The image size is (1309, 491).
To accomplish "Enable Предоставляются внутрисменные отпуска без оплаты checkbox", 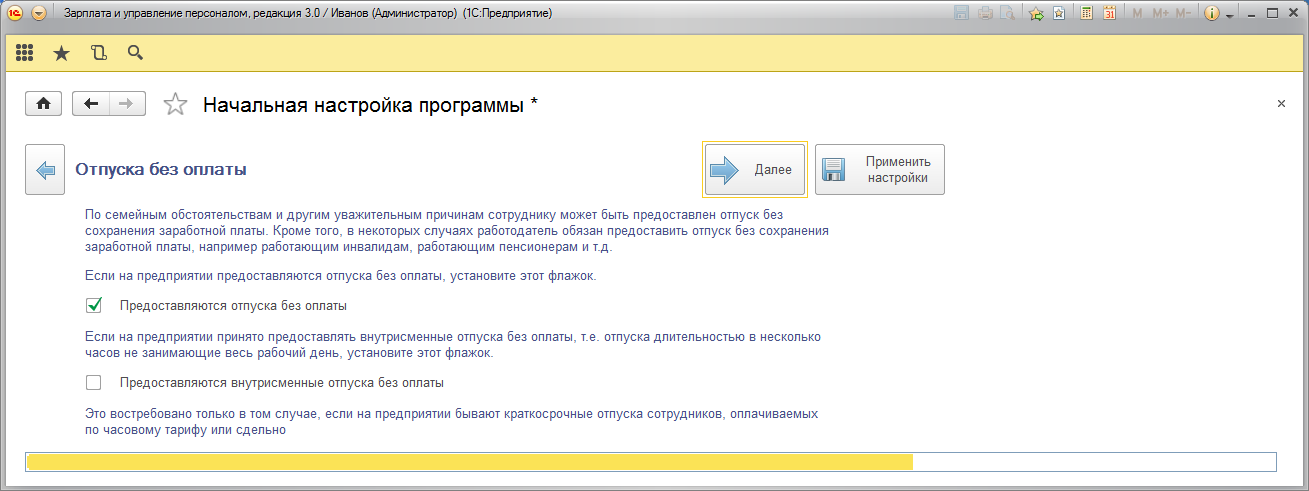I will [x=94, y=382].
